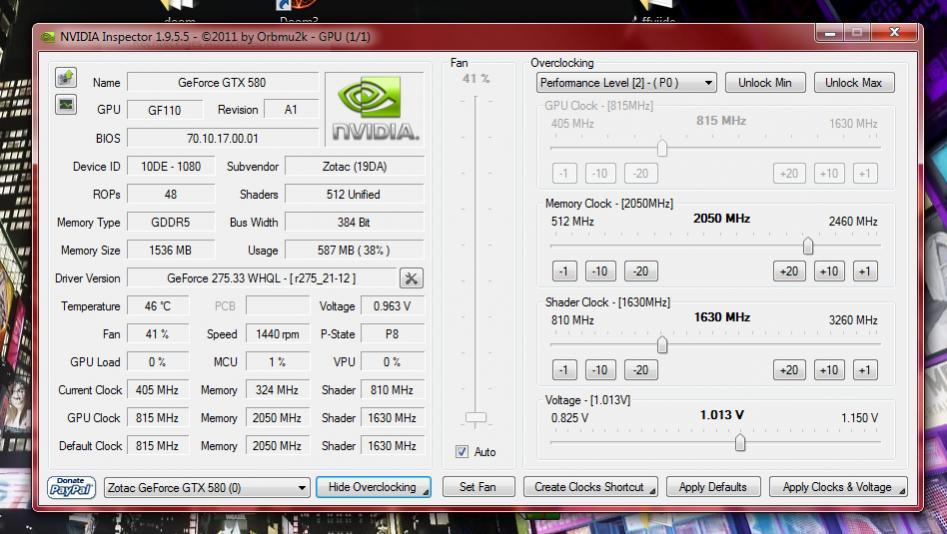Click the NVIDIA logo image
This screenshot has height=534, width=947.
point(375,109)
